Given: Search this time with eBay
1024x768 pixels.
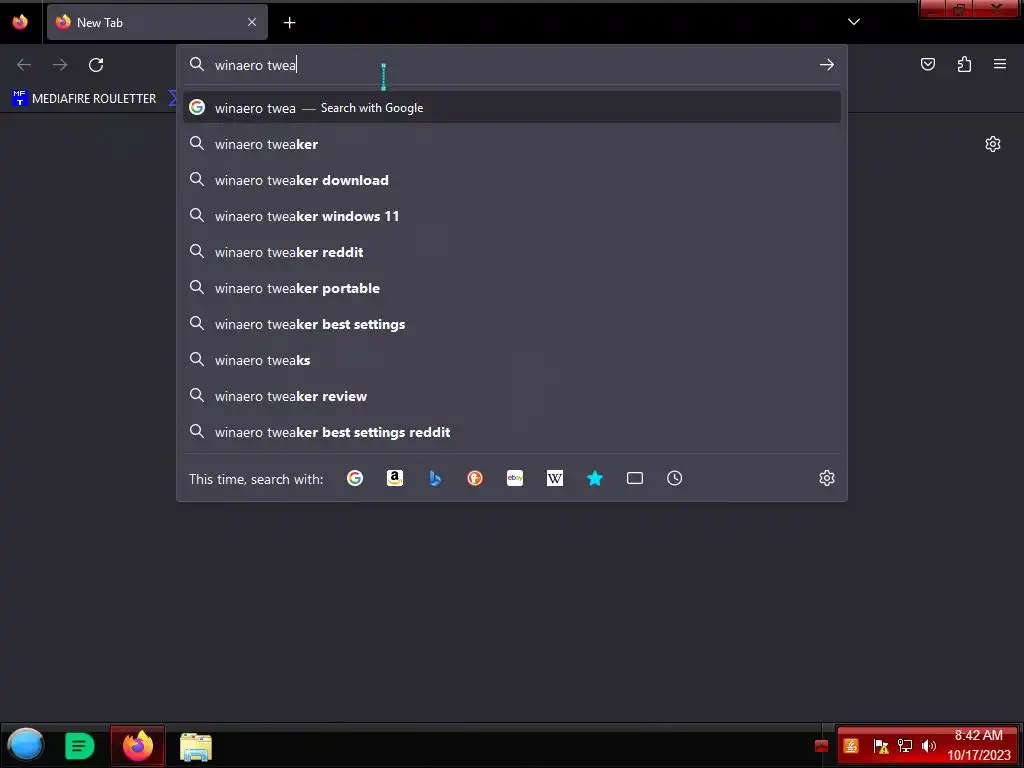Looking at the screenshot, I should 515,478.
